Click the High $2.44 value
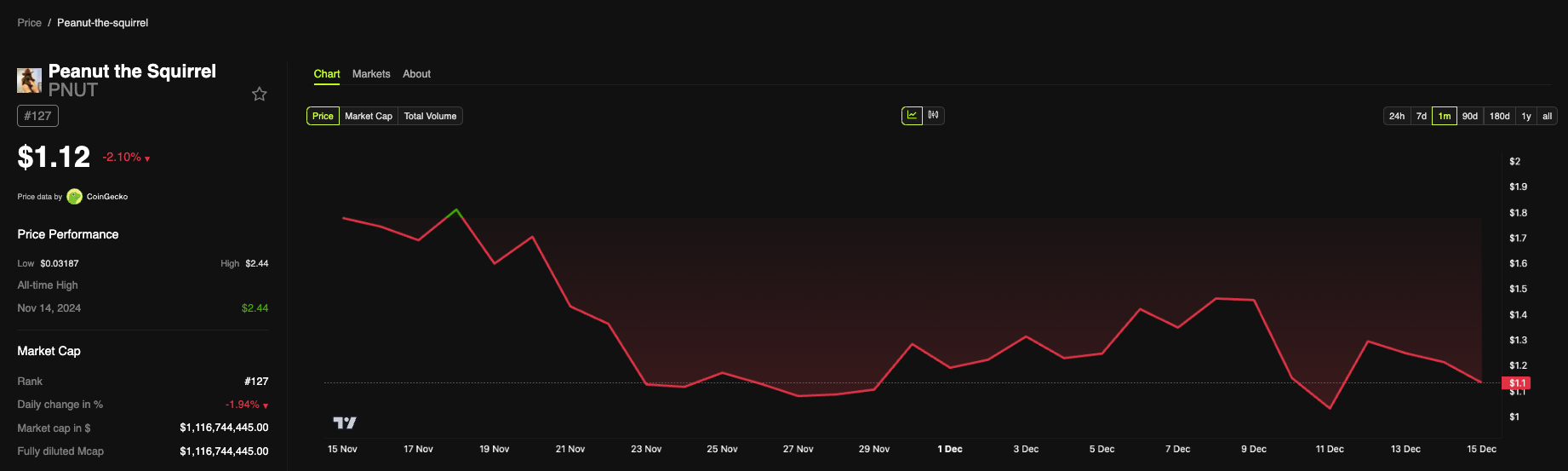 [x=257, y=263]
